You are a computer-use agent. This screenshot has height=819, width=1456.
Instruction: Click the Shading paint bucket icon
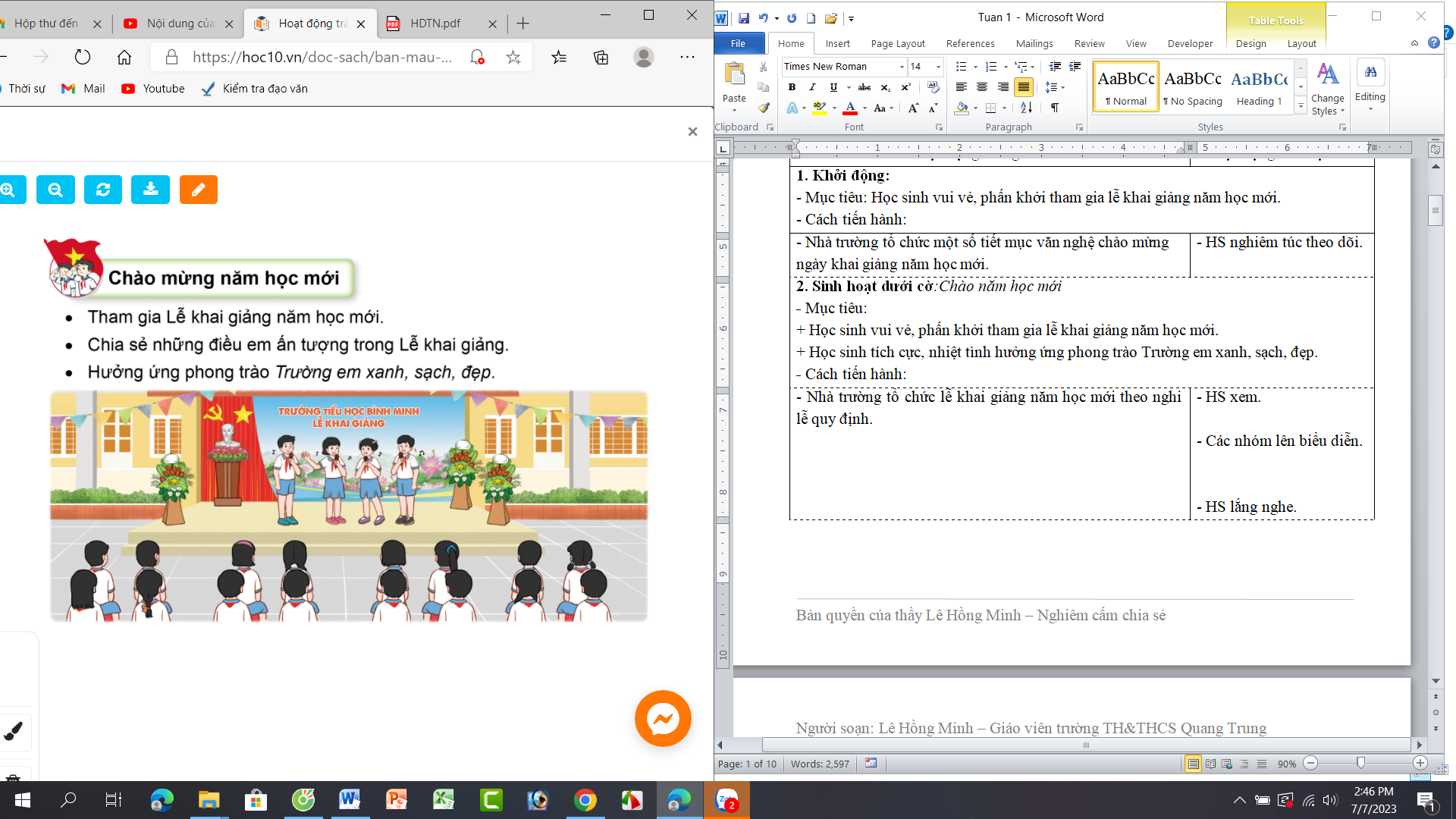coord(962,108)
